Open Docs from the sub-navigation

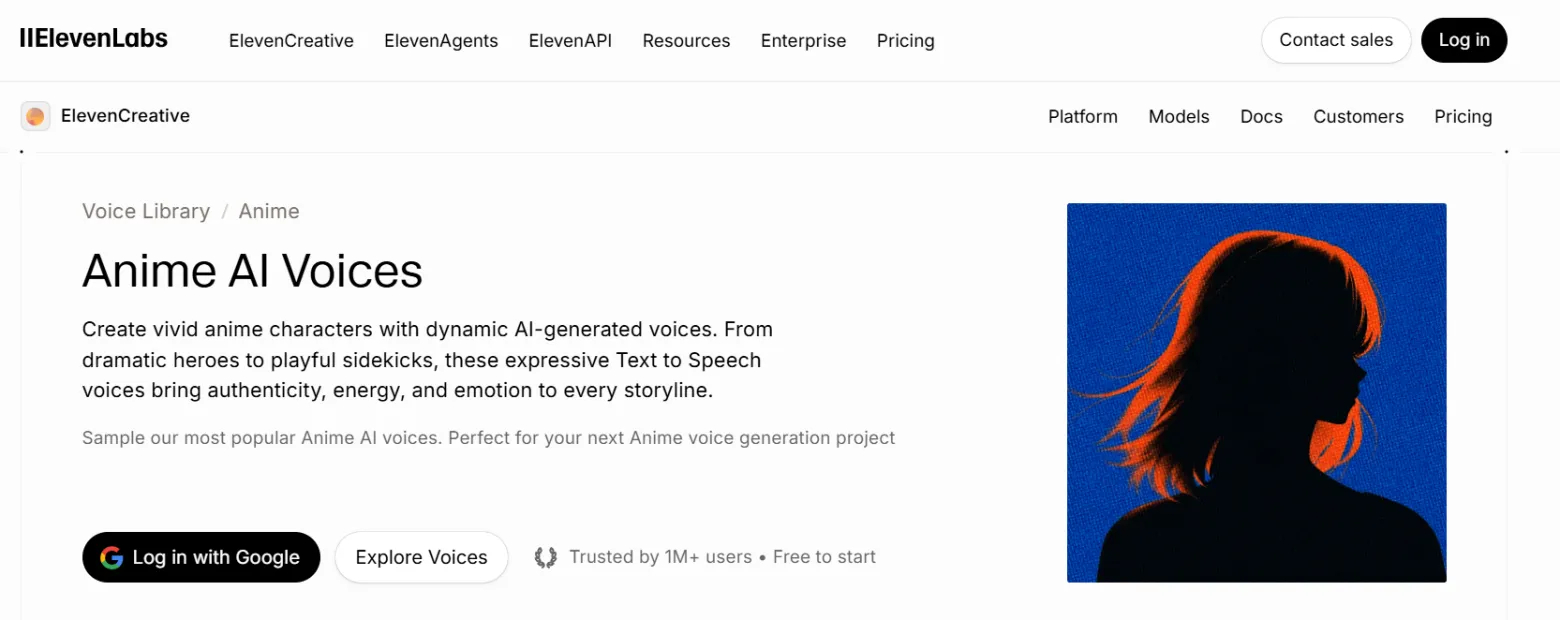(1261, 117)
